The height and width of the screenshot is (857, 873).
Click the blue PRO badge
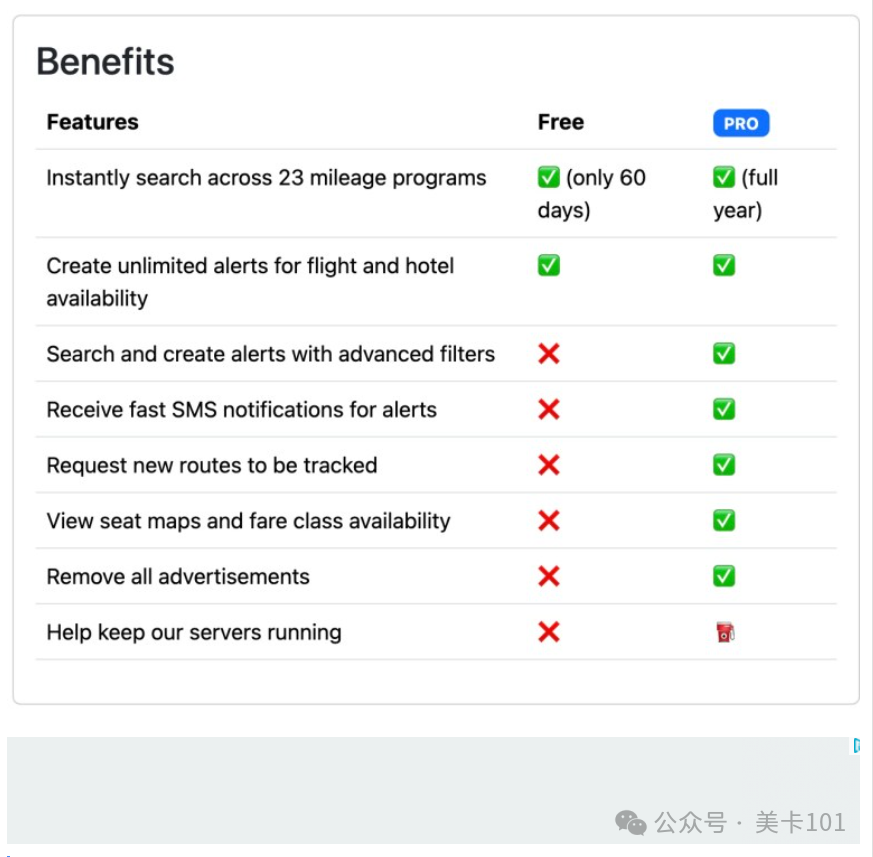[x=740, y=123]
